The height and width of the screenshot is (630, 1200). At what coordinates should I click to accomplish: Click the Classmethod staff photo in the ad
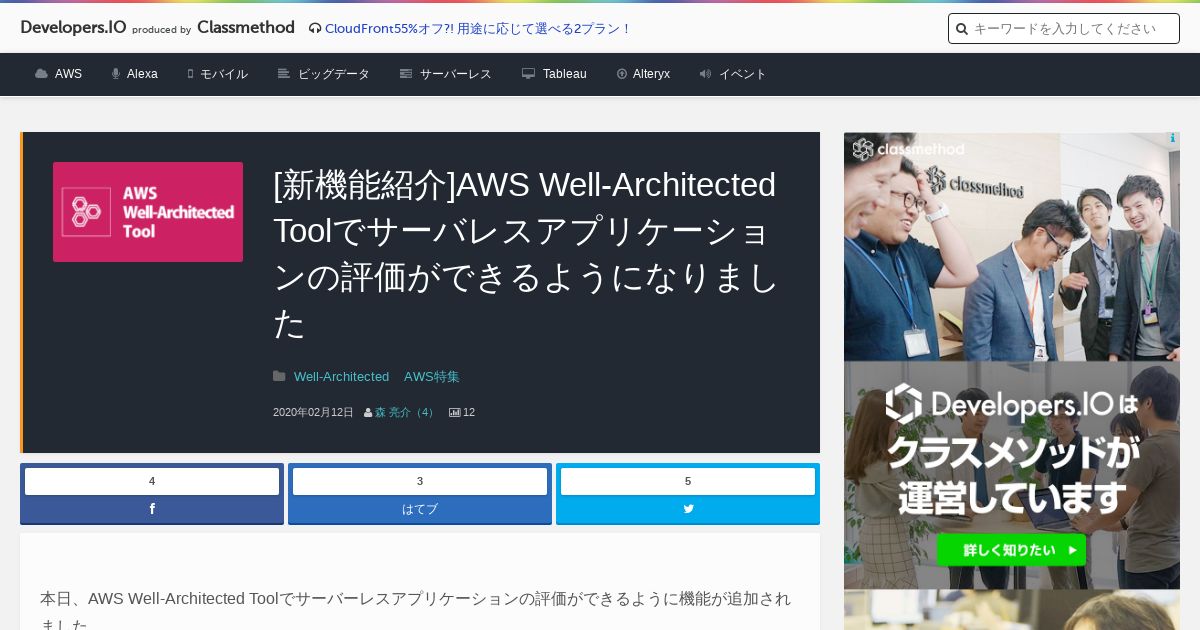[1012, 247]
